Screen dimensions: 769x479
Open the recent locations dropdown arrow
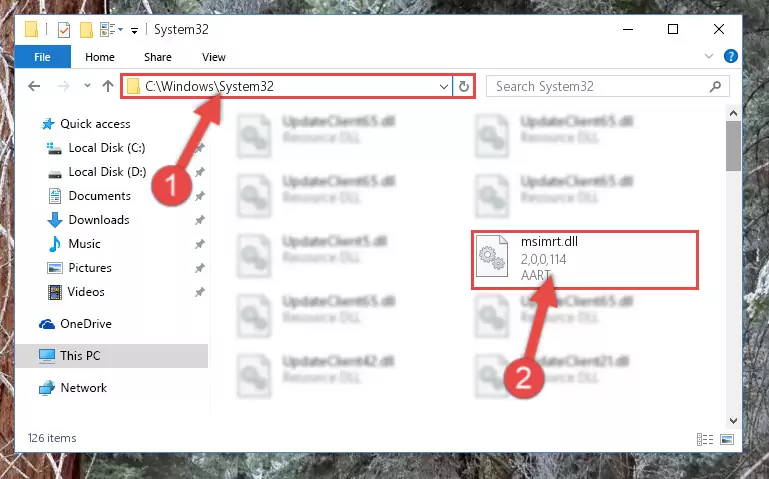(x=87, y=86)
